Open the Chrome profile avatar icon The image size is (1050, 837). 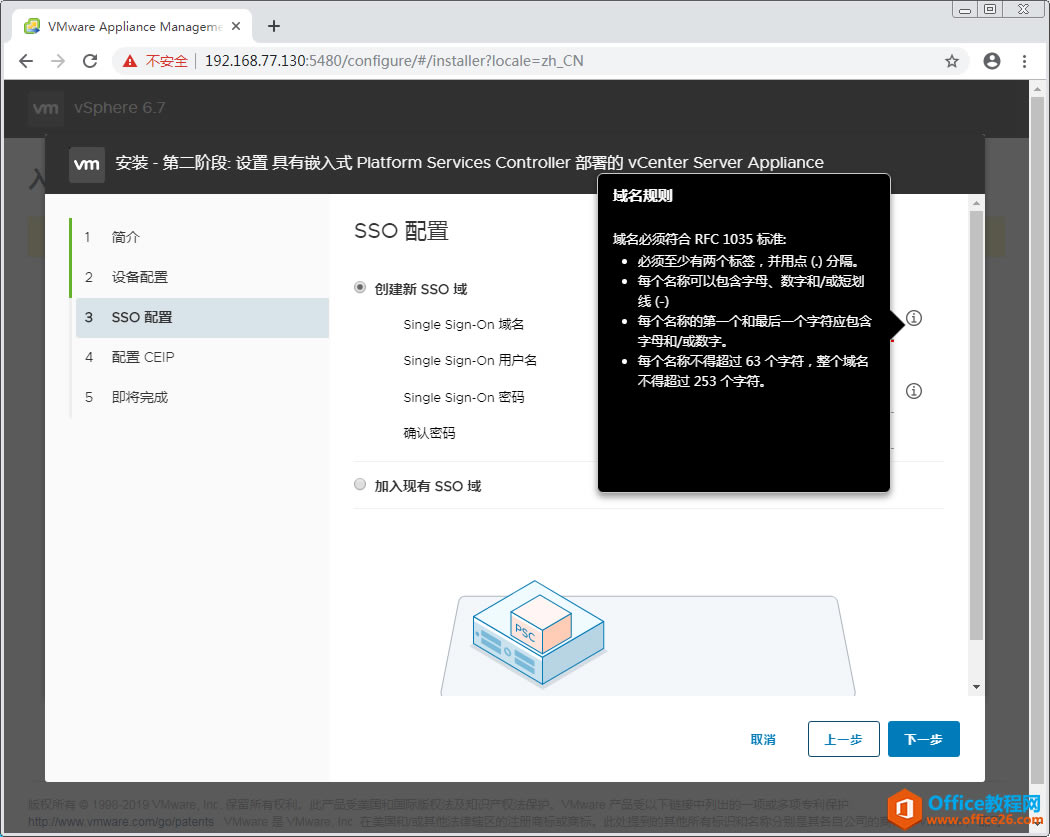pyautogui.click(x=992, y=61)
